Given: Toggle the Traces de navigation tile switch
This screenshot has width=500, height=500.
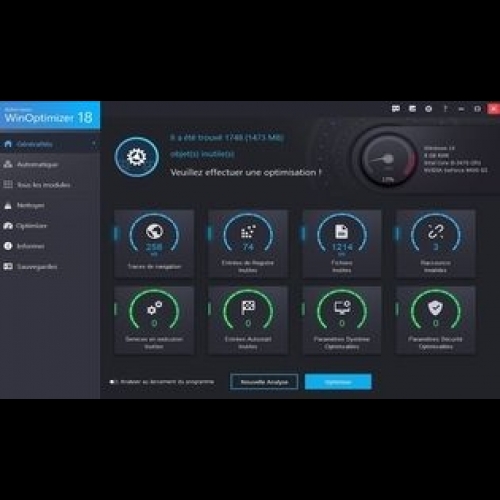Looking at the screenshot, I should click(x=116, y=233).
